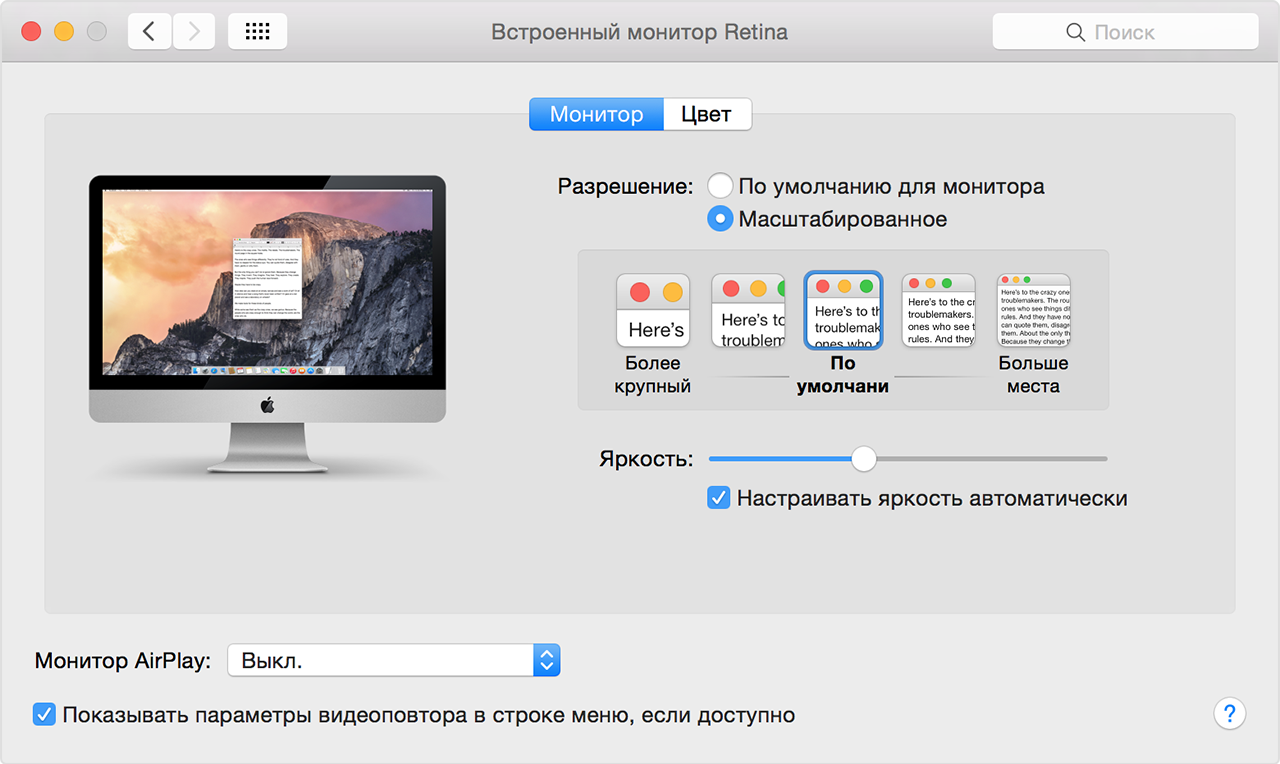Toggle 'Показывать параметры видеоповтора' checkbox
The image size is (1280, 764).
tap(44, 715)
